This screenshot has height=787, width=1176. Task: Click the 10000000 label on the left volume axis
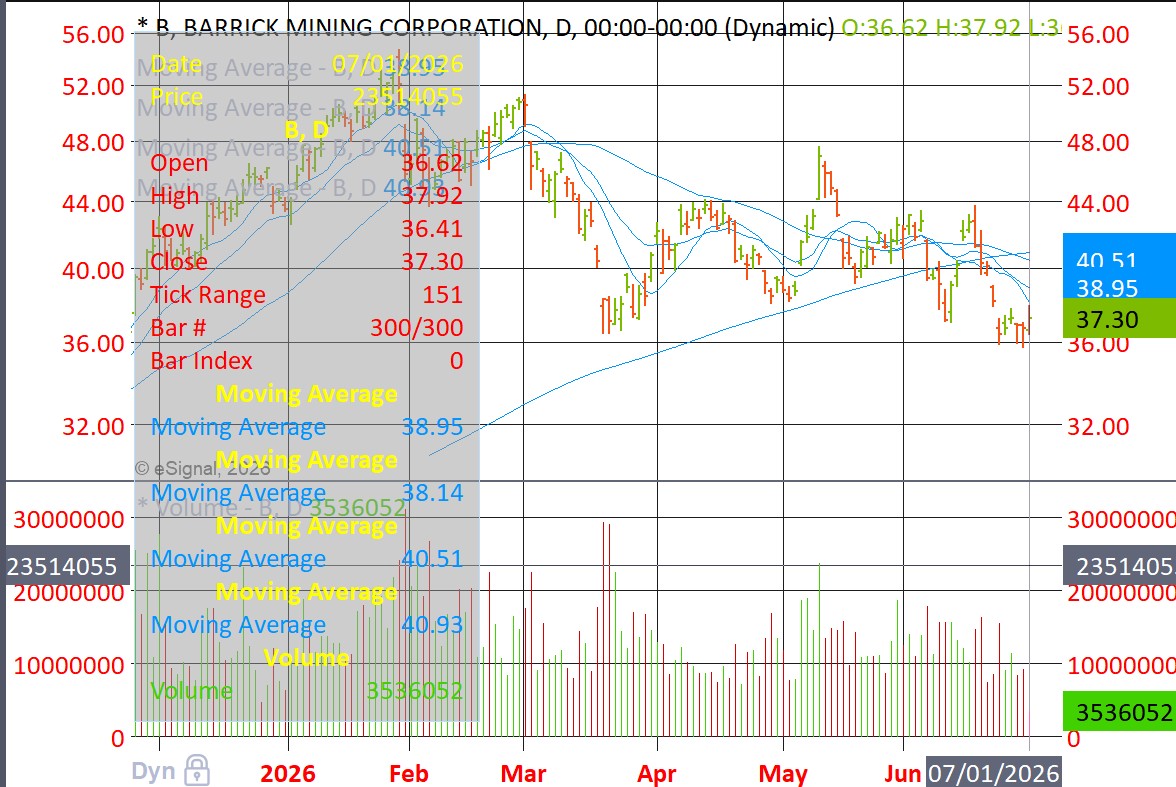tap(69, 665)
